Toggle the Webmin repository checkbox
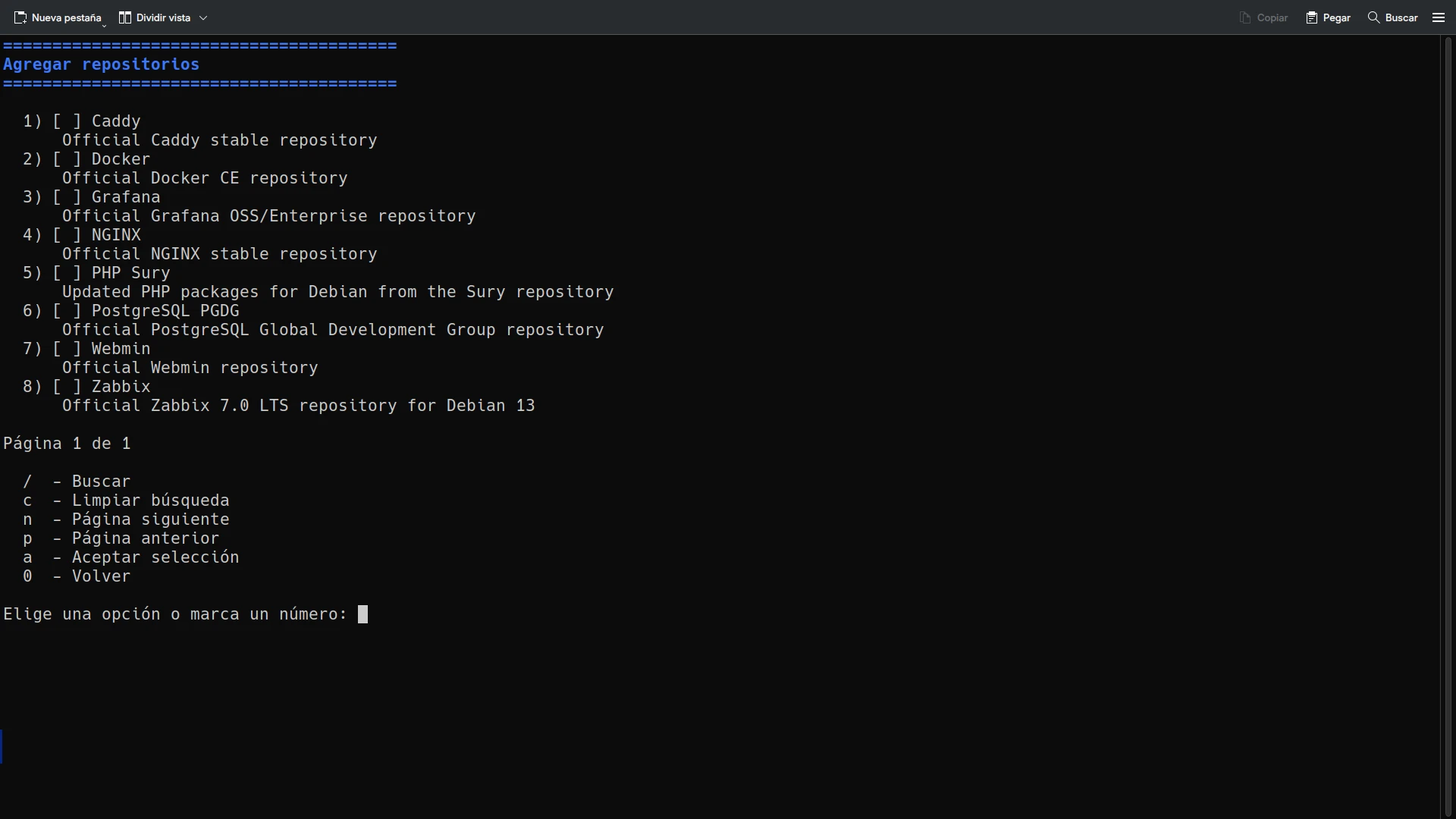 [x=67, y=349]
